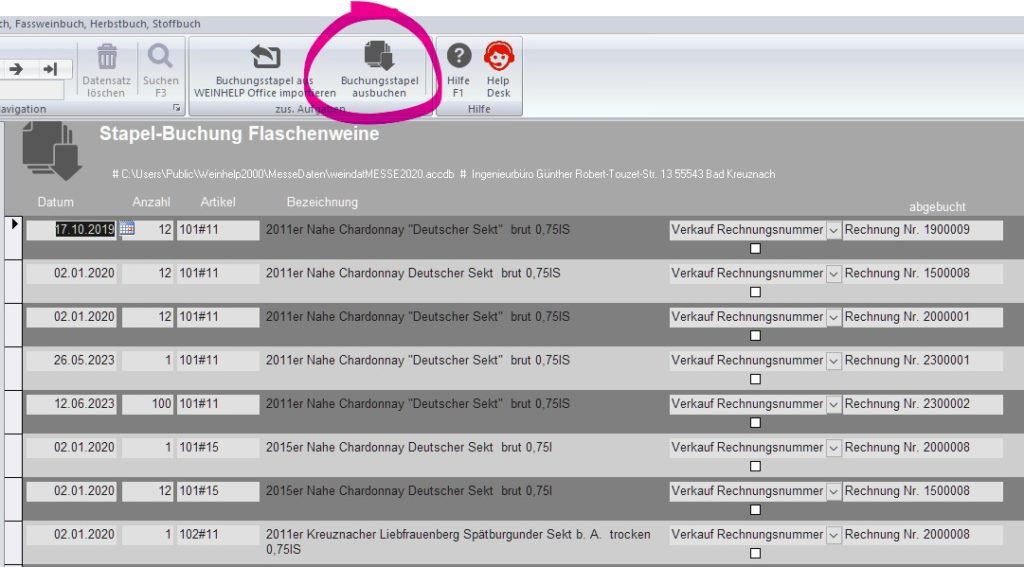Tick abgebucht checkbox for Rechnung Nr. 1900009

click(x=755, y=249)
